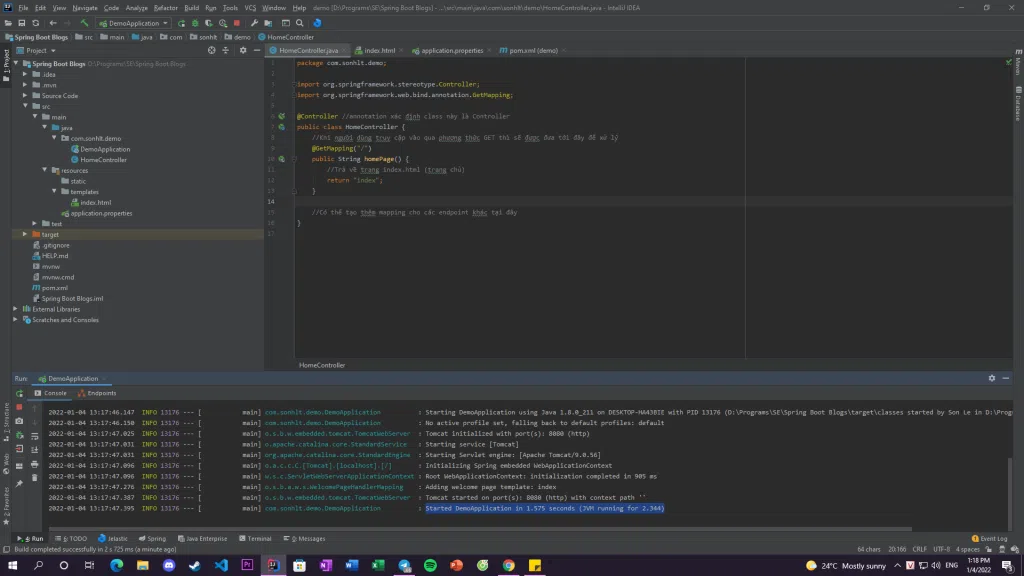
Task: Click the red Stop button in the toolbar
Action: tap(237, 22)
